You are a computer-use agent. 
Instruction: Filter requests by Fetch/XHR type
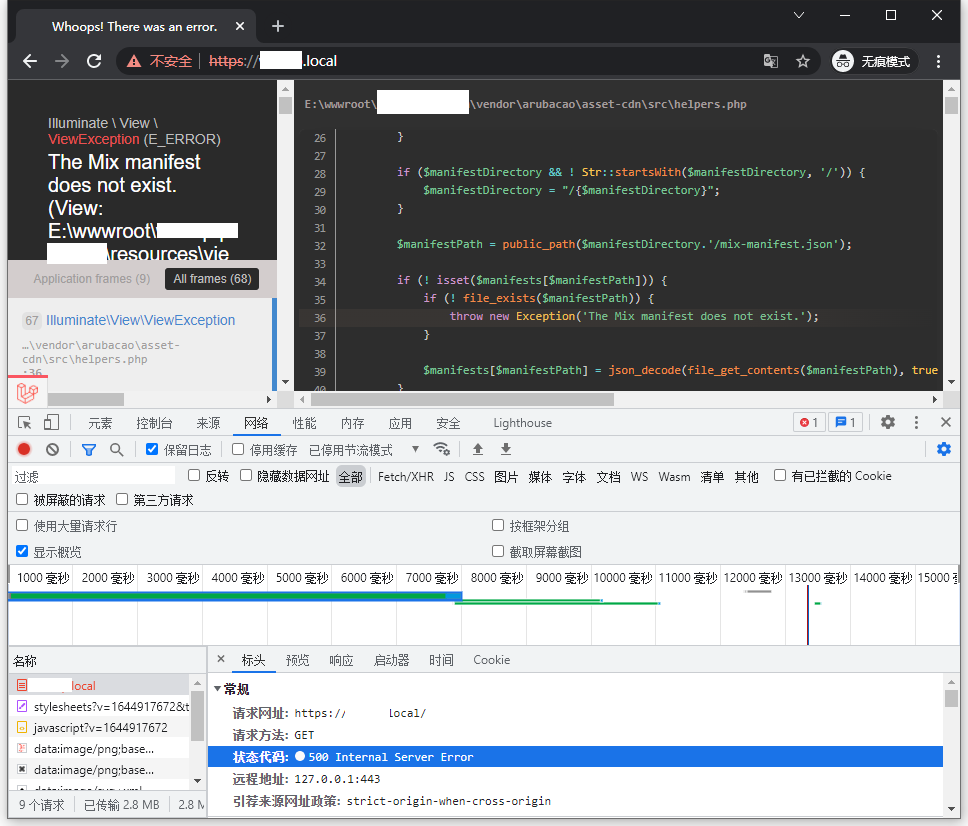pos(406,477)
